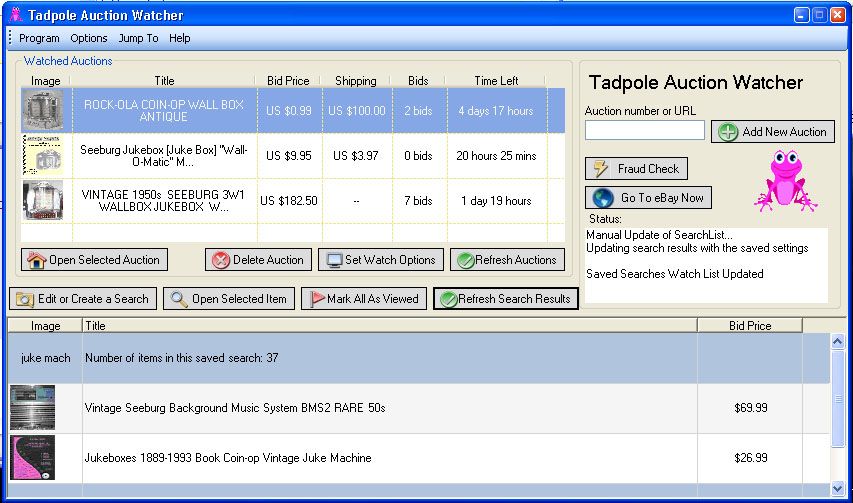Click the red X icon on Delete Auction
This screenshot has height=503, width=853.
221,260
